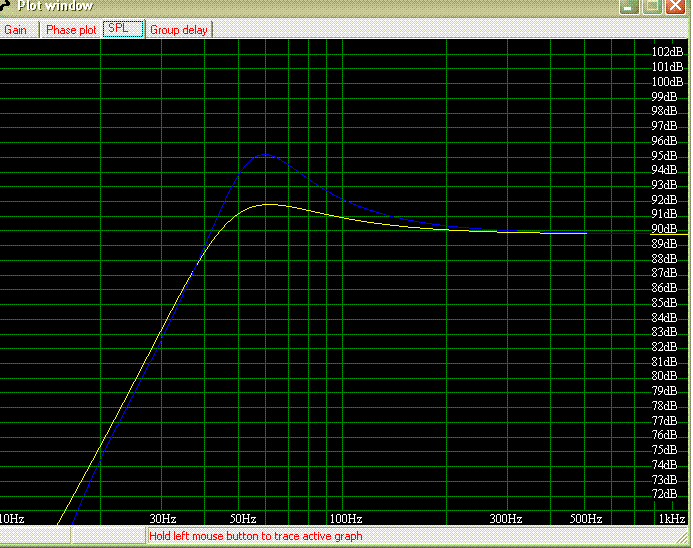693x548 pixels.
Task: Click the 90dB axis label
Action: (x=664, y=228)
